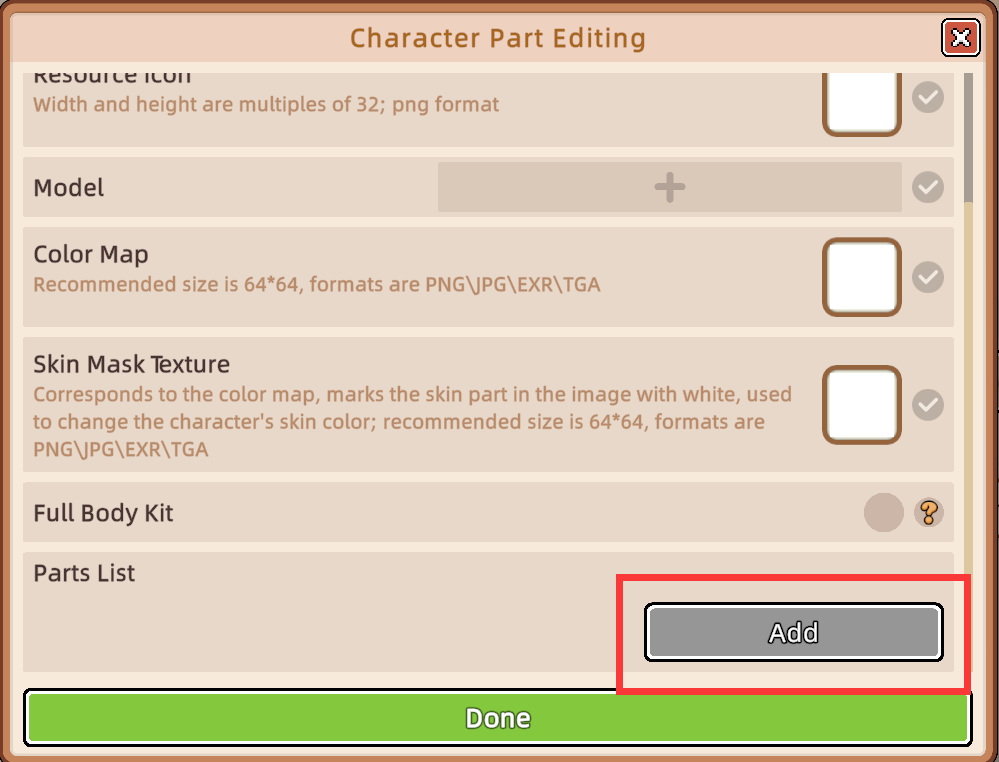Select the Model row label

(x=69, y=188)
